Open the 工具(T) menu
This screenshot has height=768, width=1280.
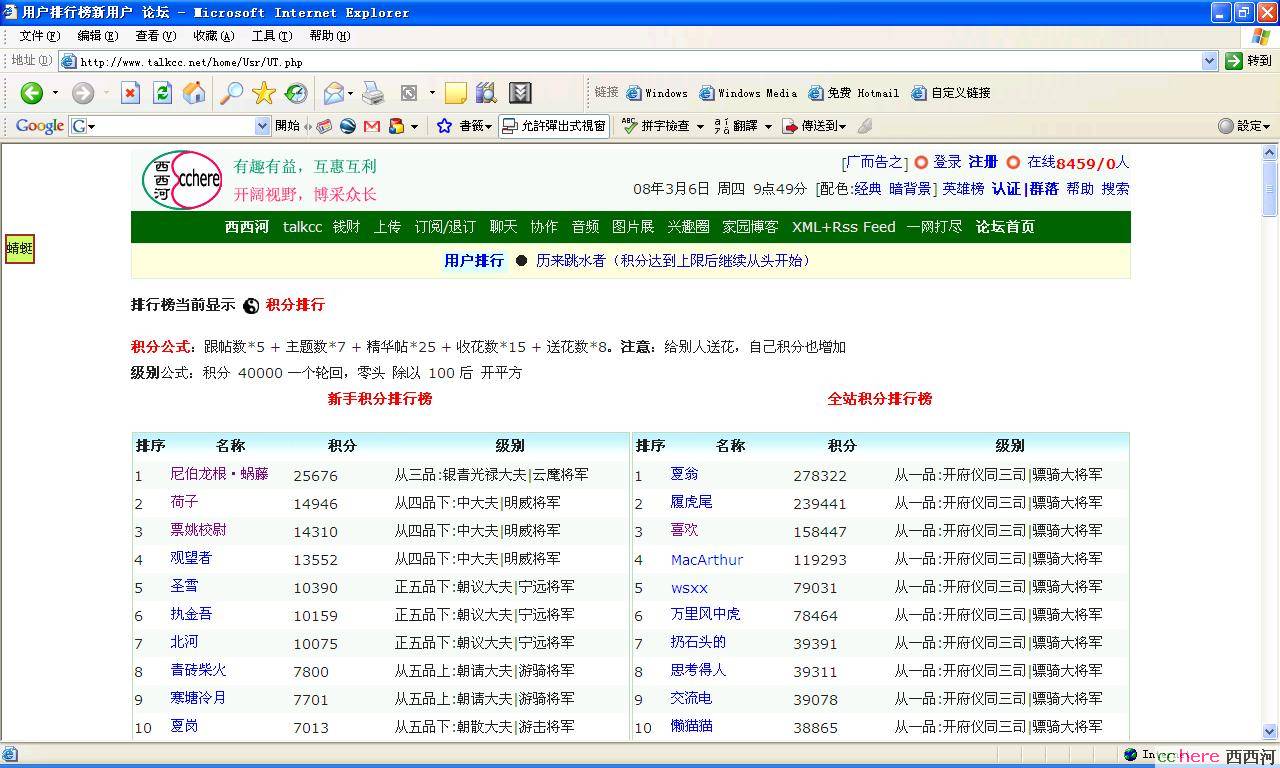[272, 36]
